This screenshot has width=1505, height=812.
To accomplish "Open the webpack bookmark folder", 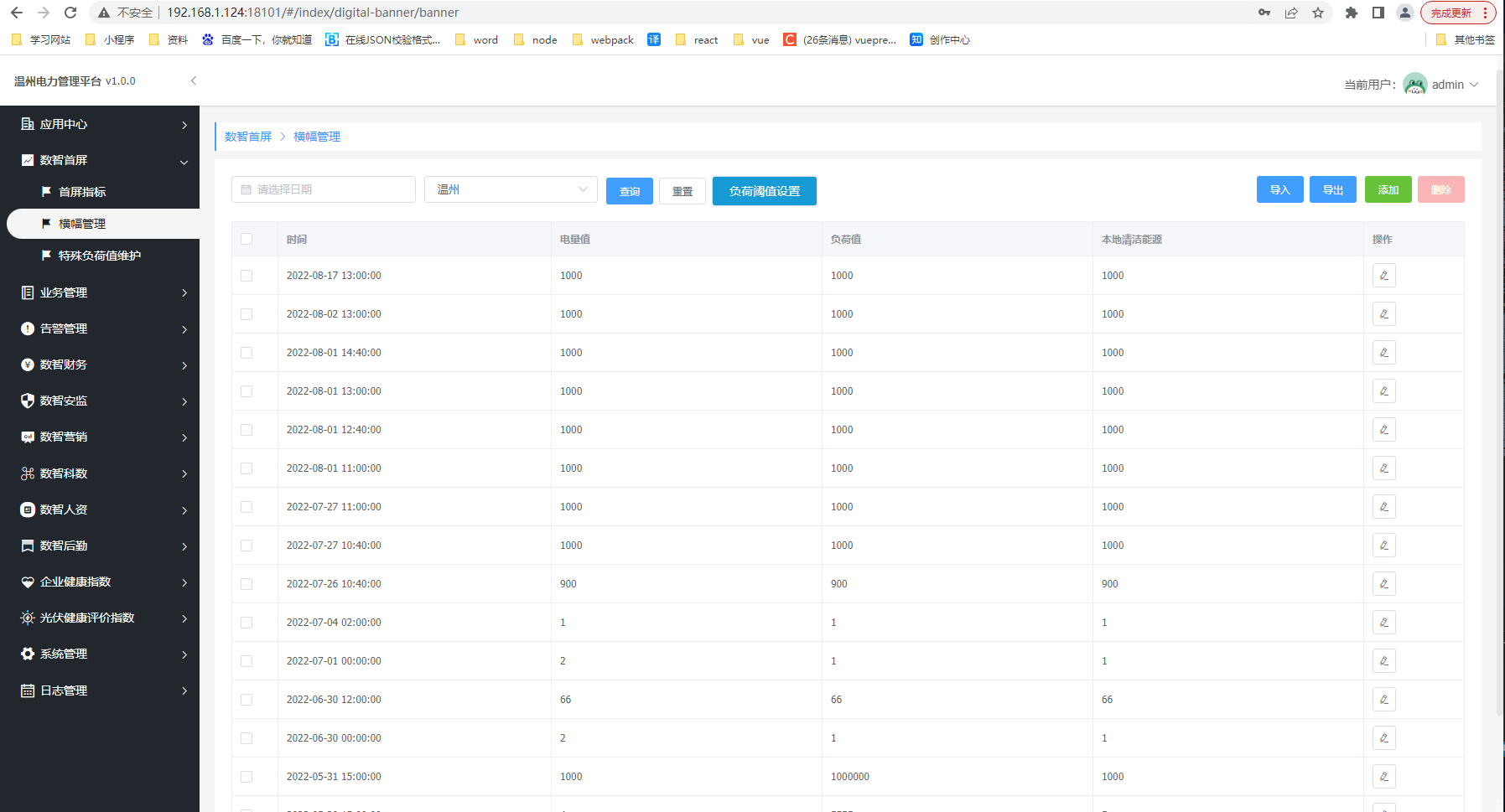I will point(603,39).
